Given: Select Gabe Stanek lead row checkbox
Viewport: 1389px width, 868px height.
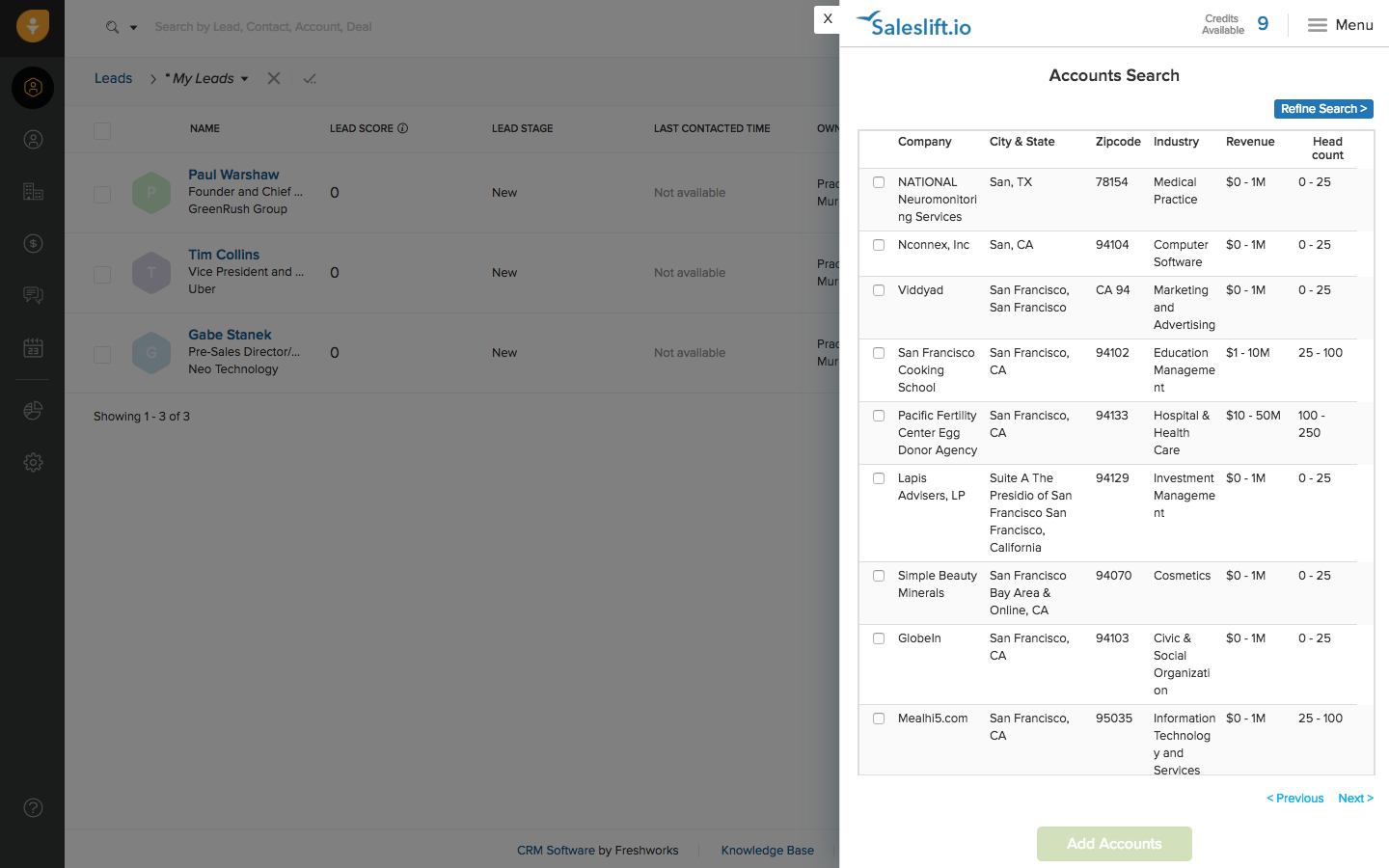Looking at the screenshot, I should click(x=102, y=355).
